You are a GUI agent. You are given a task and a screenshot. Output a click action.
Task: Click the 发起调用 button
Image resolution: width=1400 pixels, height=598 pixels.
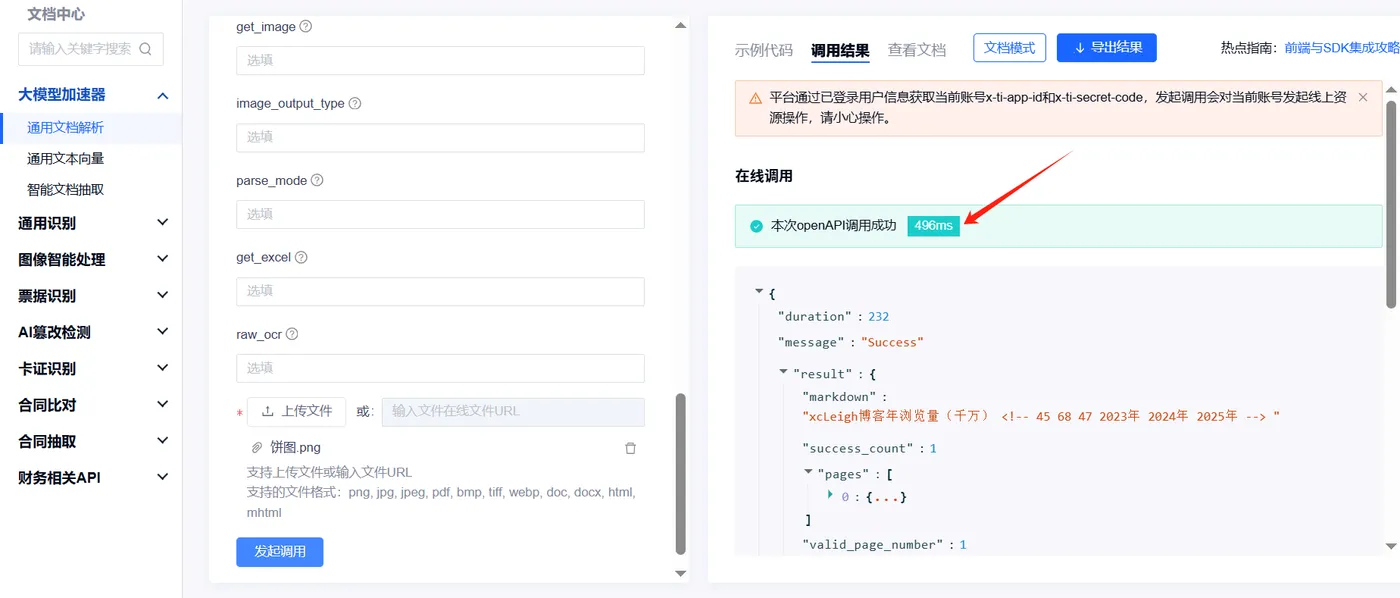click(x=280, y=552)
